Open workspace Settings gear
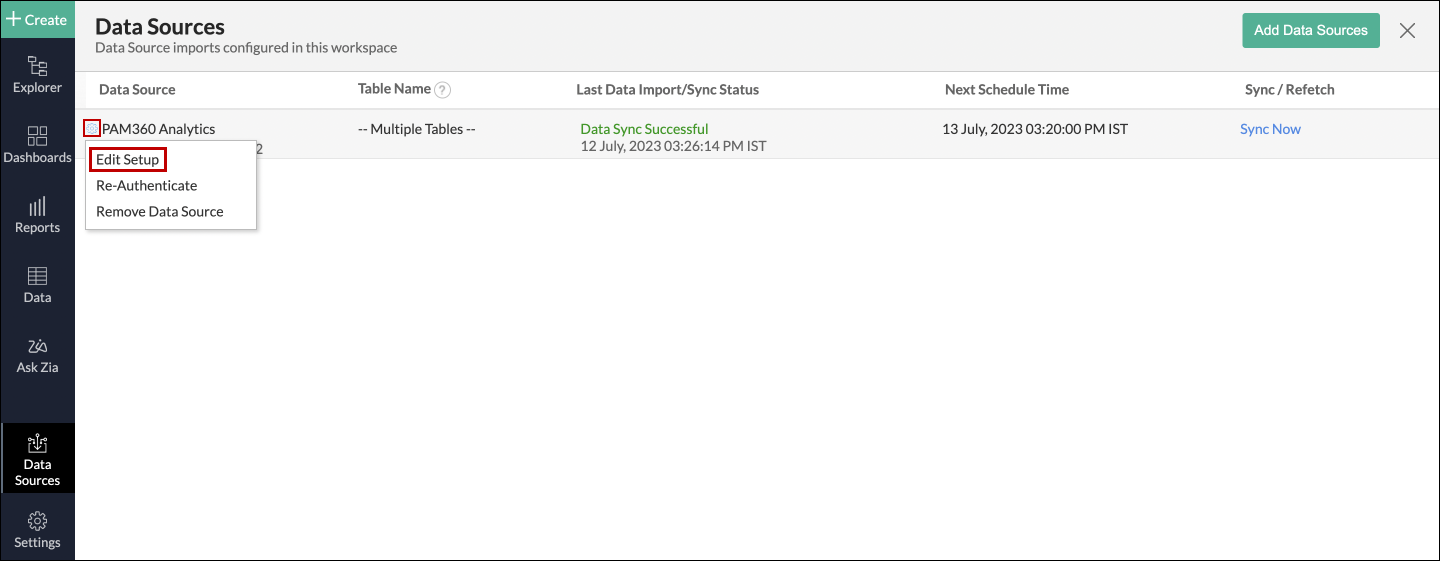1440x561 pixels. (37, 521)
